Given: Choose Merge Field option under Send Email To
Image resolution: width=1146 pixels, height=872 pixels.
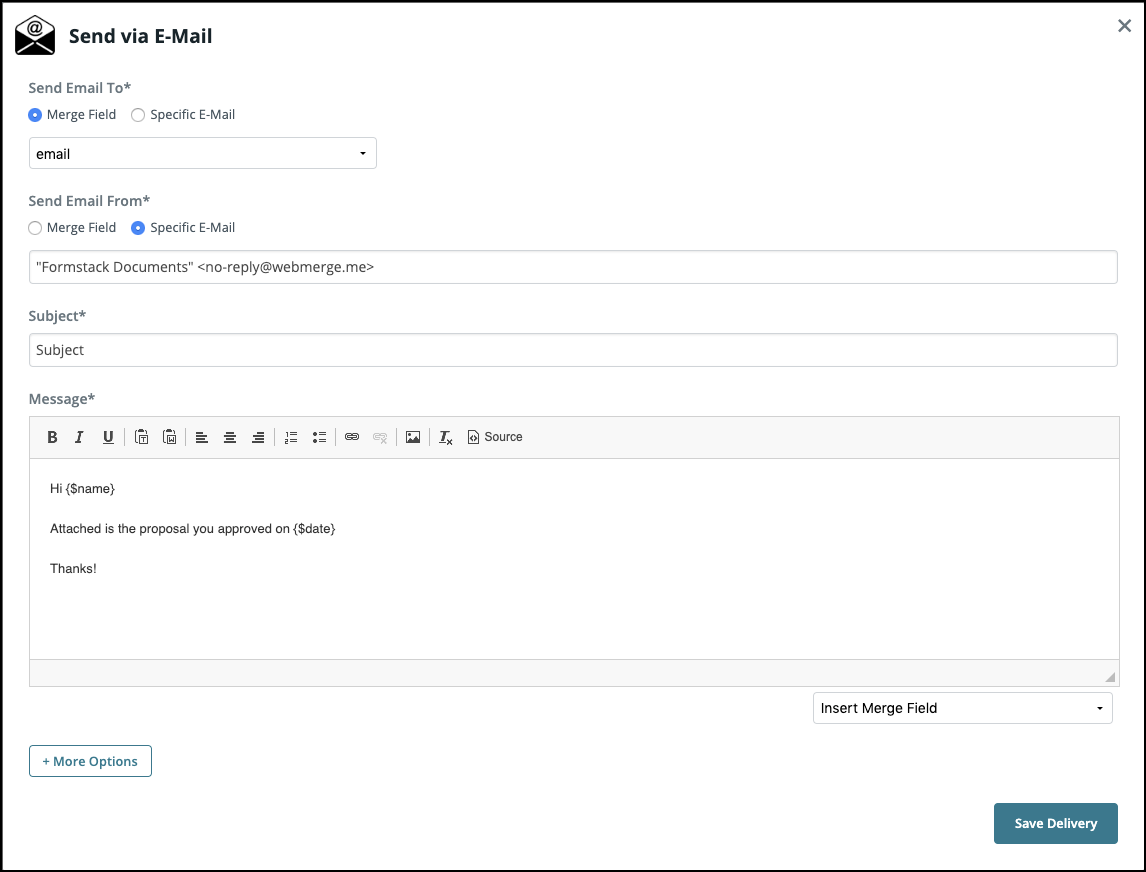Looking at the screenshot, I should 36,115.
